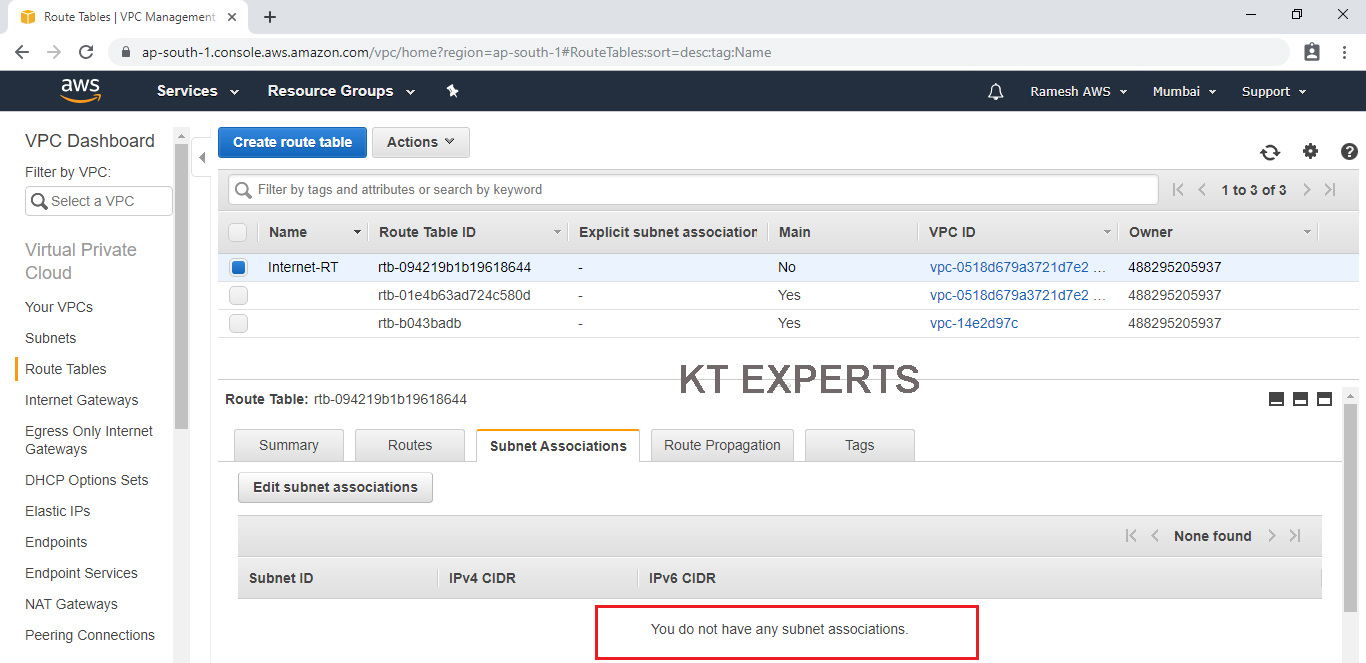Open the Ramesh AWS account dropdown
The image size is (1366, 663).
1079,91
